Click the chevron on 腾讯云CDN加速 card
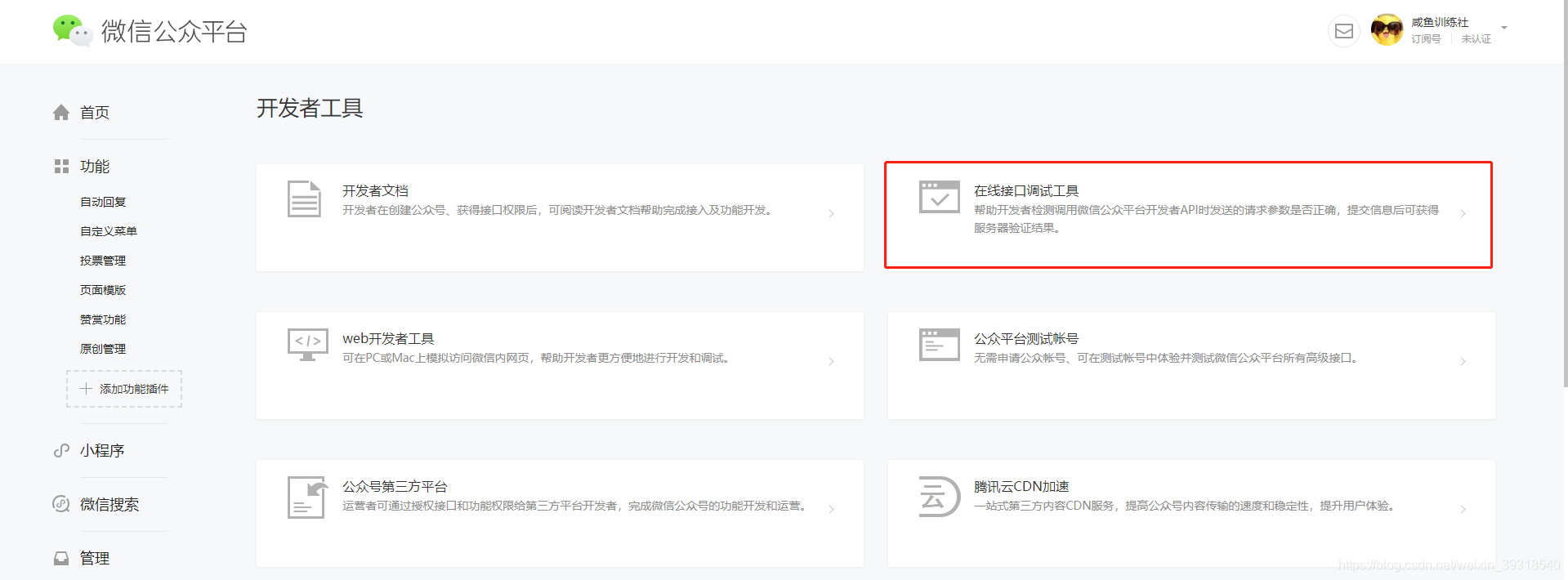The width and height of the screenshot is (1568, 580). click(x=1463, y=509)
